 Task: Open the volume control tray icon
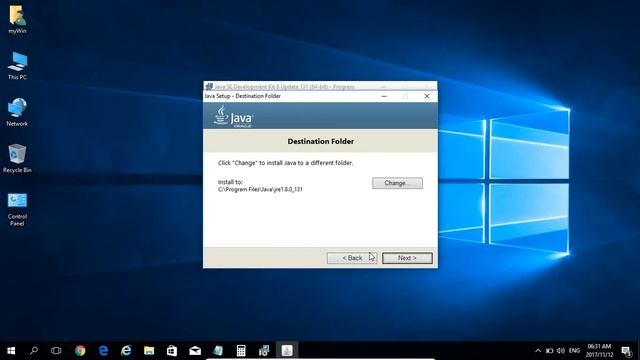coord(561,351)
